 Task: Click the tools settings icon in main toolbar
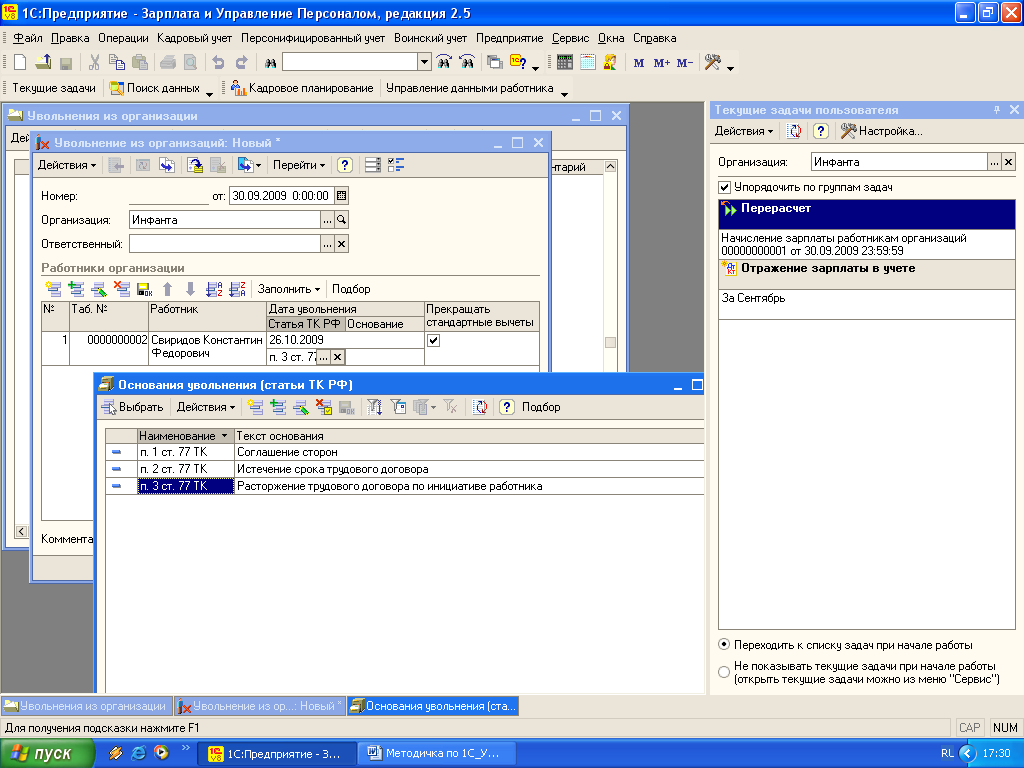point(712,63)
